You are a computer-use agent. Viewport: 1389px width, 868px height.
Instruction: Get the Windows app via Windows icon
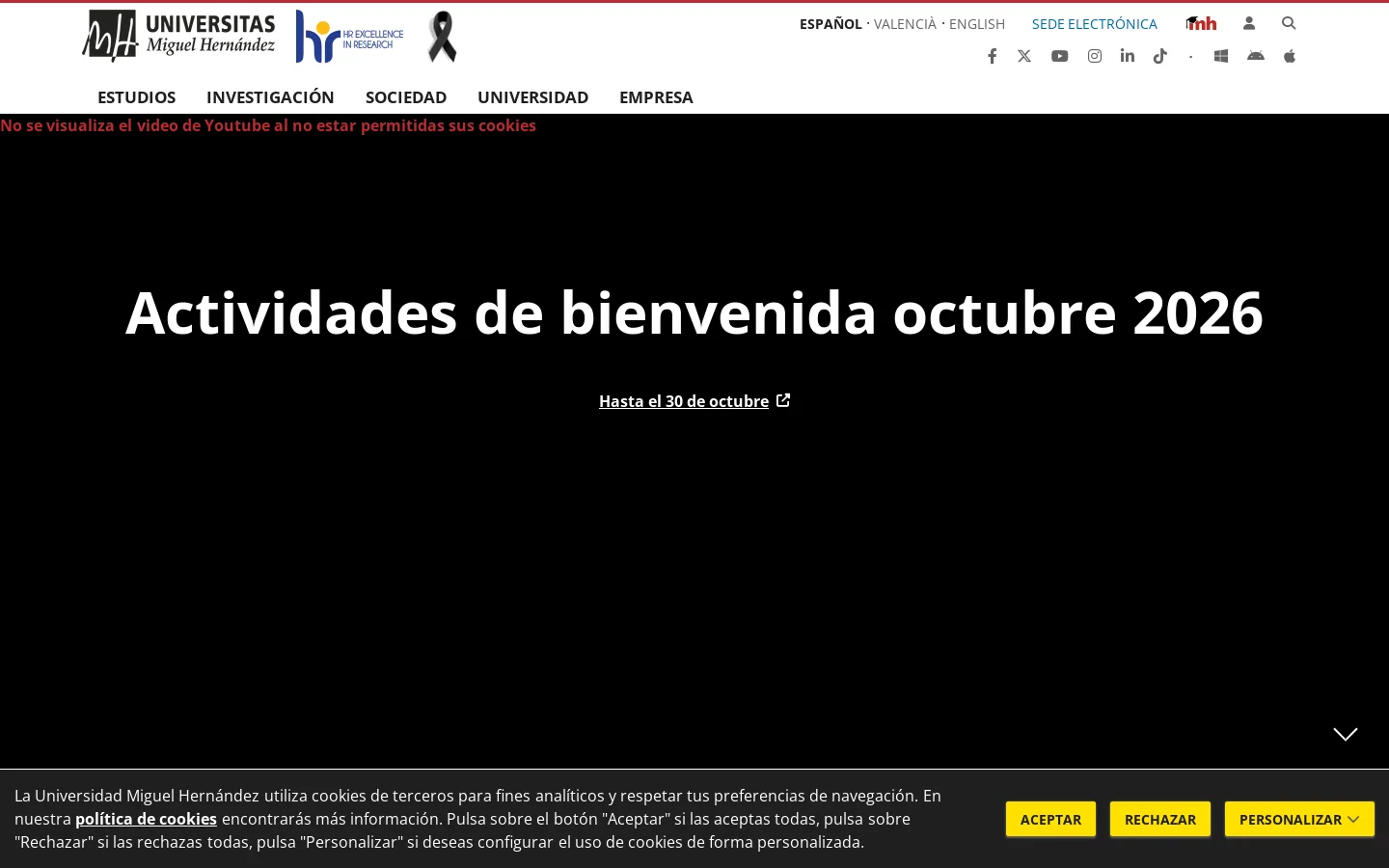[x=1220, y=56]
